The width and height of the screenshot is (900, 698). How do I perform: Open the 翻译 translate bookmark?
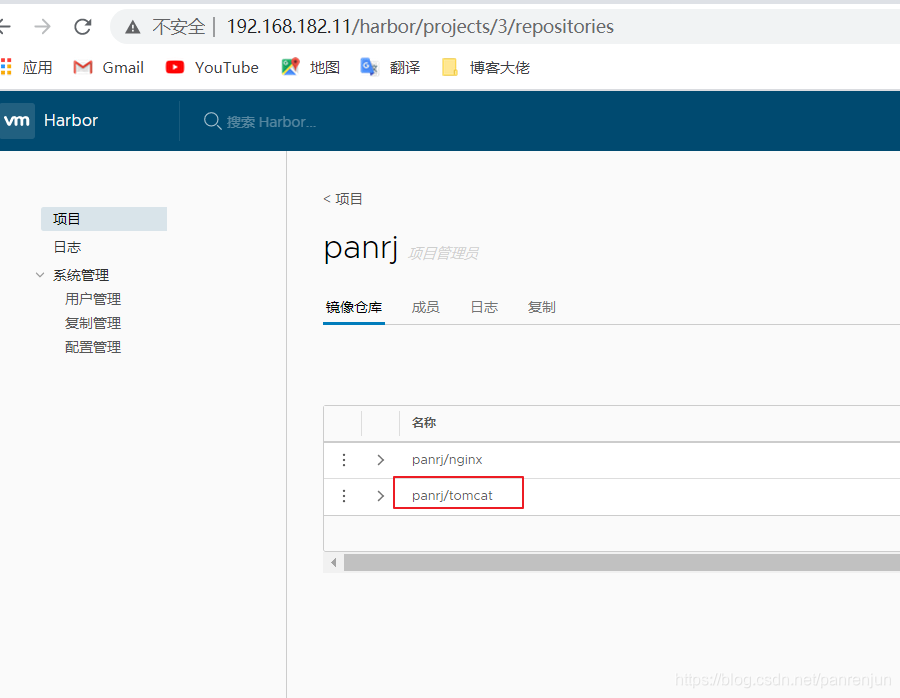[390, 68]
